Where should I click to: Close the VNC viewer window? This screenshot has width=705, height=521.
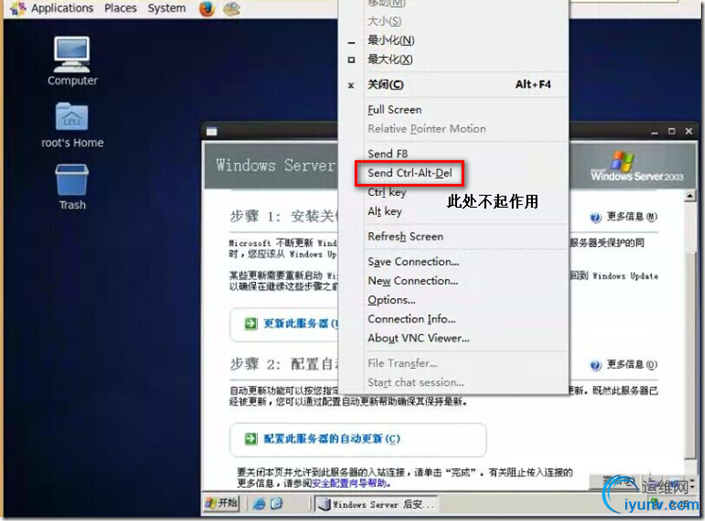click(x=688, y=131)
